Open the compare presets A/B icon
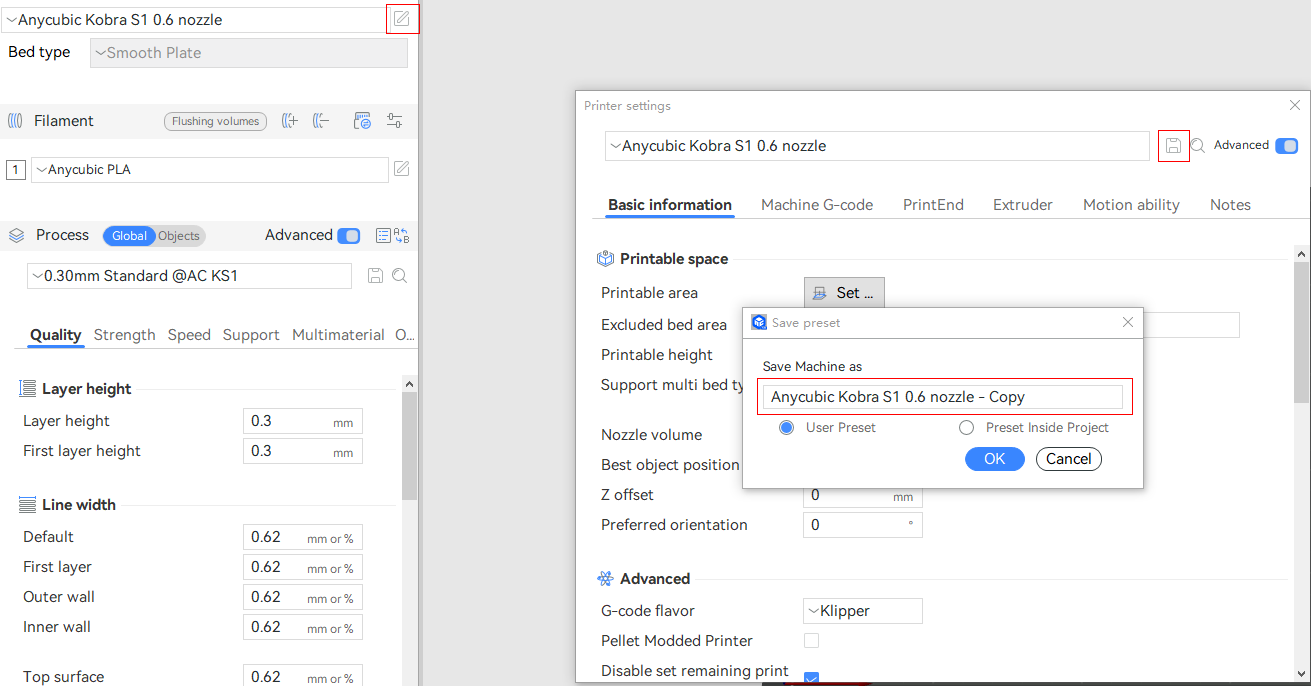This screenshot has height=686, width=1311. point(402,236)
